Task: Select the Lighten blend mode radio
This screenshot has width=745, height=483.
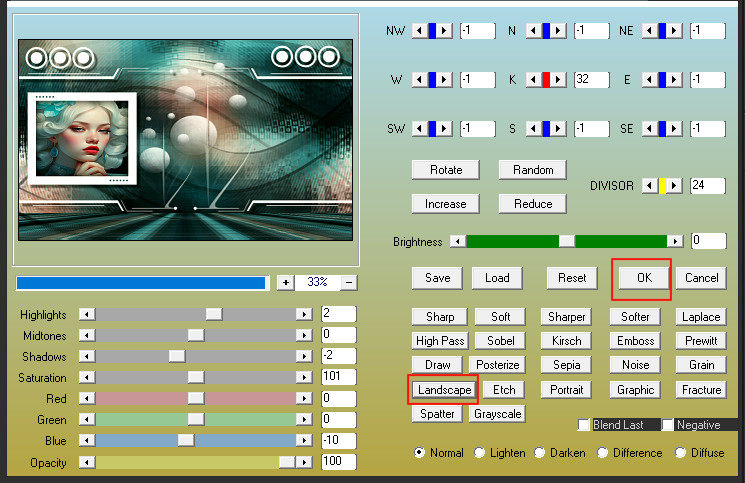Action: coord(480,453)
